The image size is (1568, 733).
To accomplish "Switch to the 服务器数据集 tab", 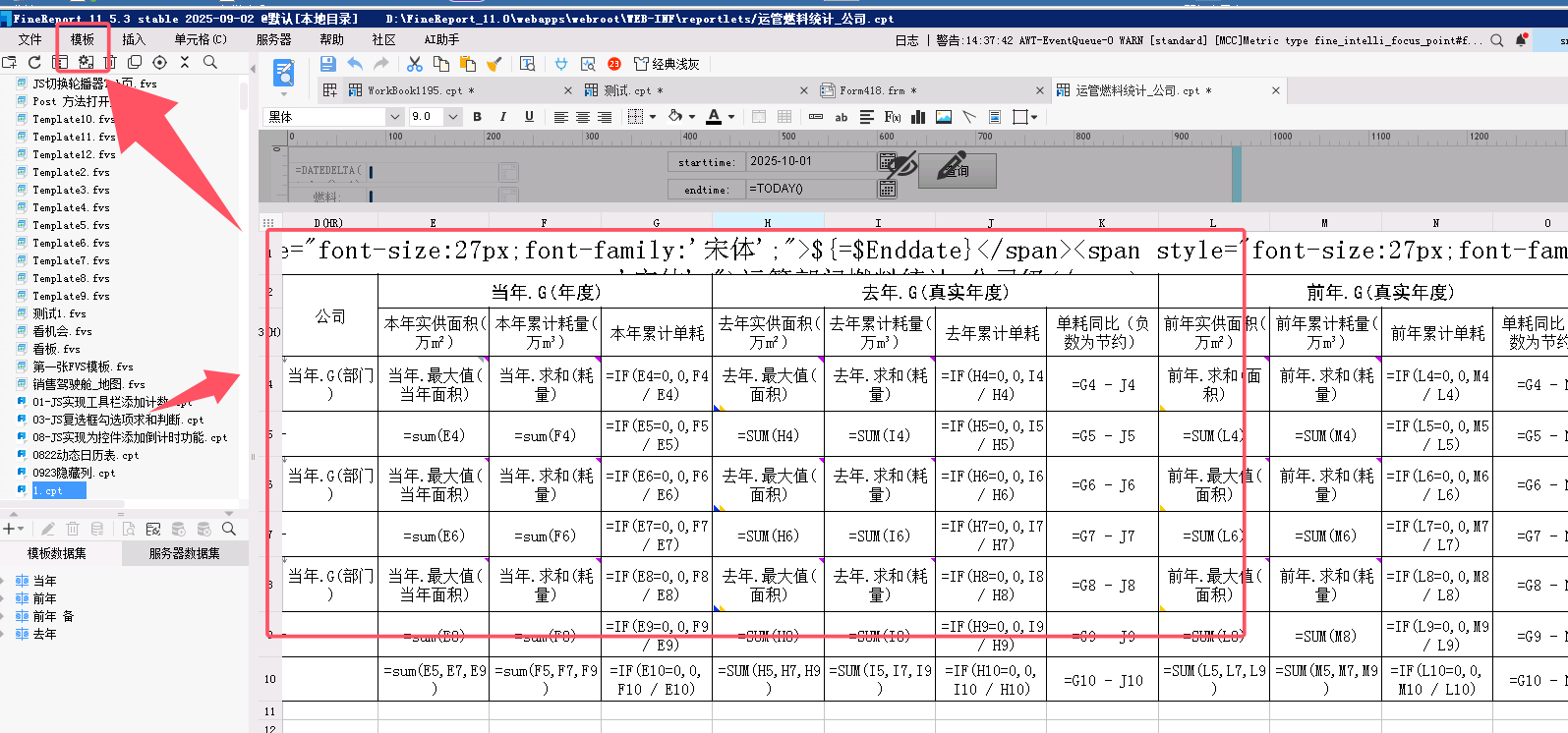I will pos(184,553).
